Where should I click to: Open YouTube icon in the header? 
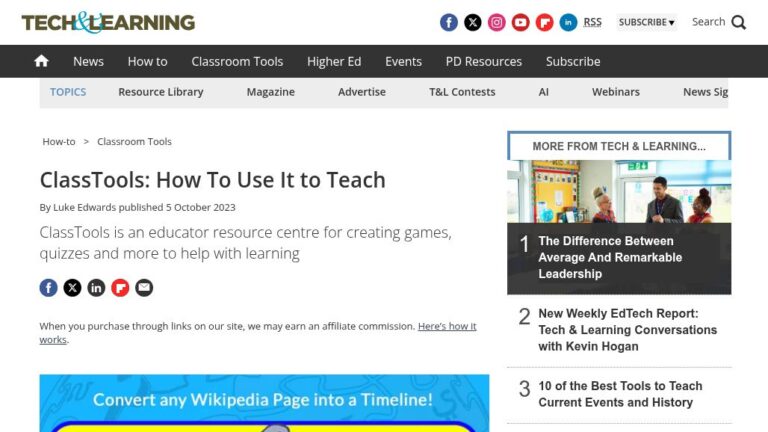(521, 22)
